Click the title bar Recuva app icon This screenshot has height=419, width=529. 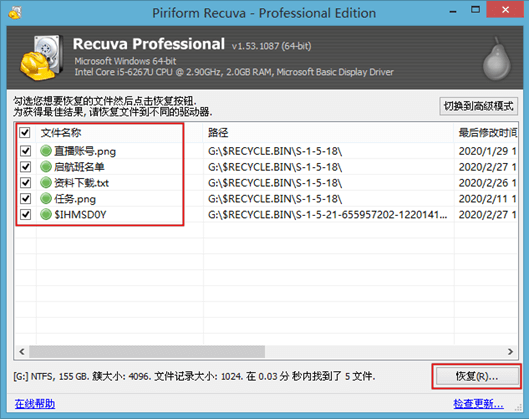pyautogui.click(x=15, y=13)
